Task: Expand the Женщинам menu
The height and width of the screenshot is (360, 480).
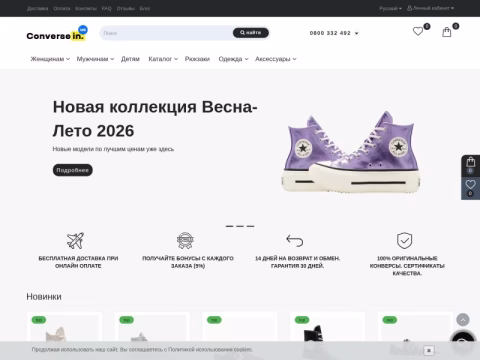Action: click(50, 59)
